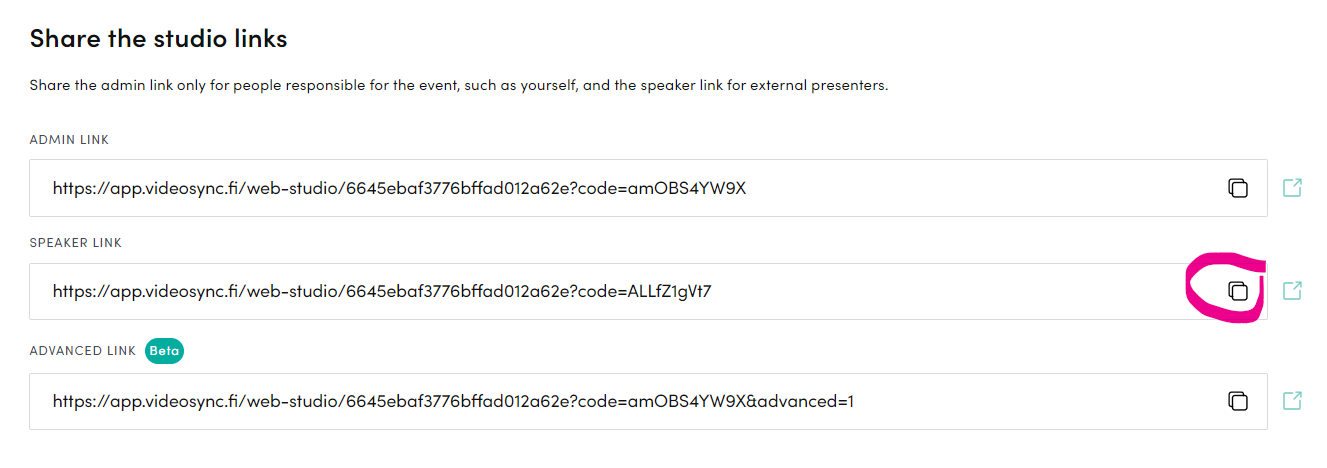The height and width of the screenshot is (468, 1327).
Task: Click the admin link URL text
Action: tap(399, 188)
